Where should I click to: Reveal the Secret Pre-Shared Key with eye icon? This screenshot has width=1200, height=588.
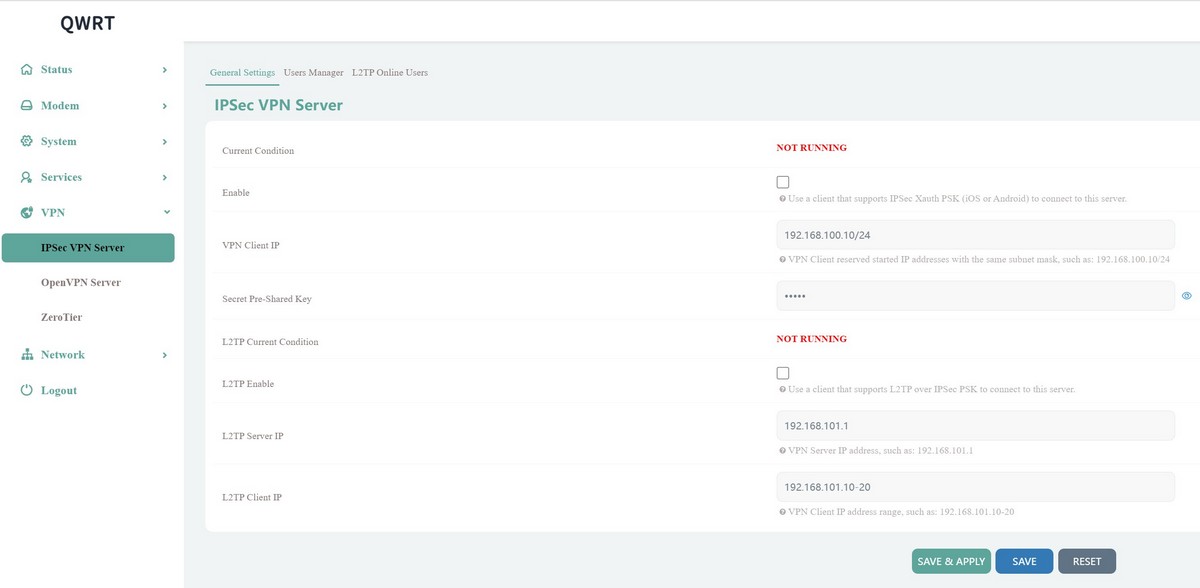(1187, 296)
